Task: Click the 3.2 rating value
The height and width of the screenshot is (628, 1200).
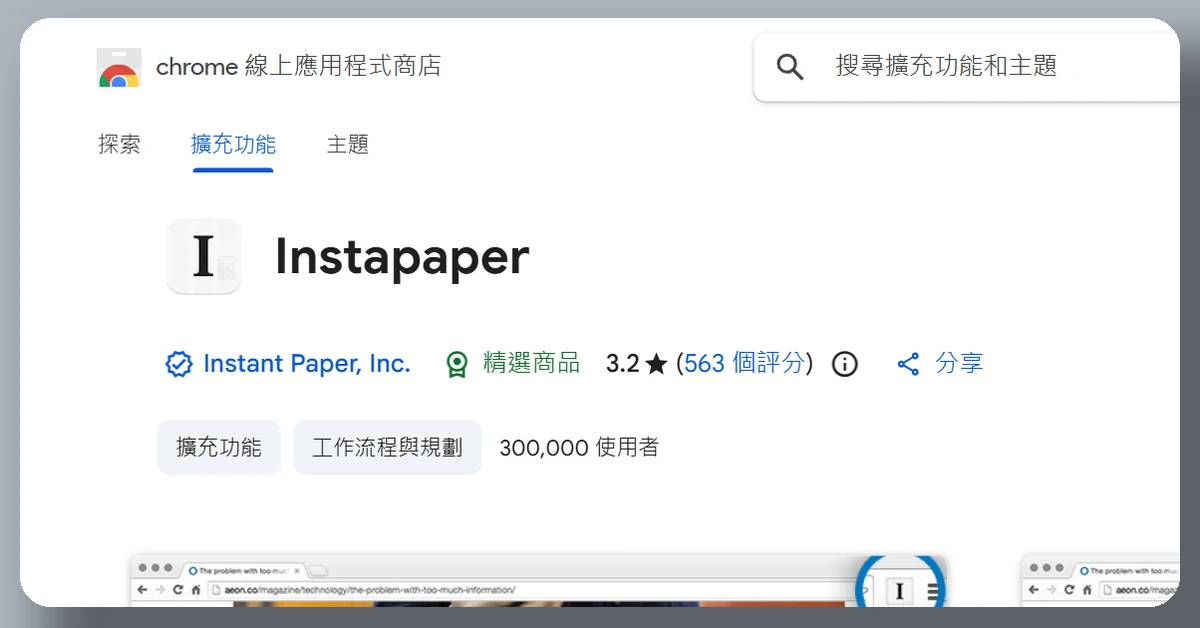Action: [x=622, y=363]
